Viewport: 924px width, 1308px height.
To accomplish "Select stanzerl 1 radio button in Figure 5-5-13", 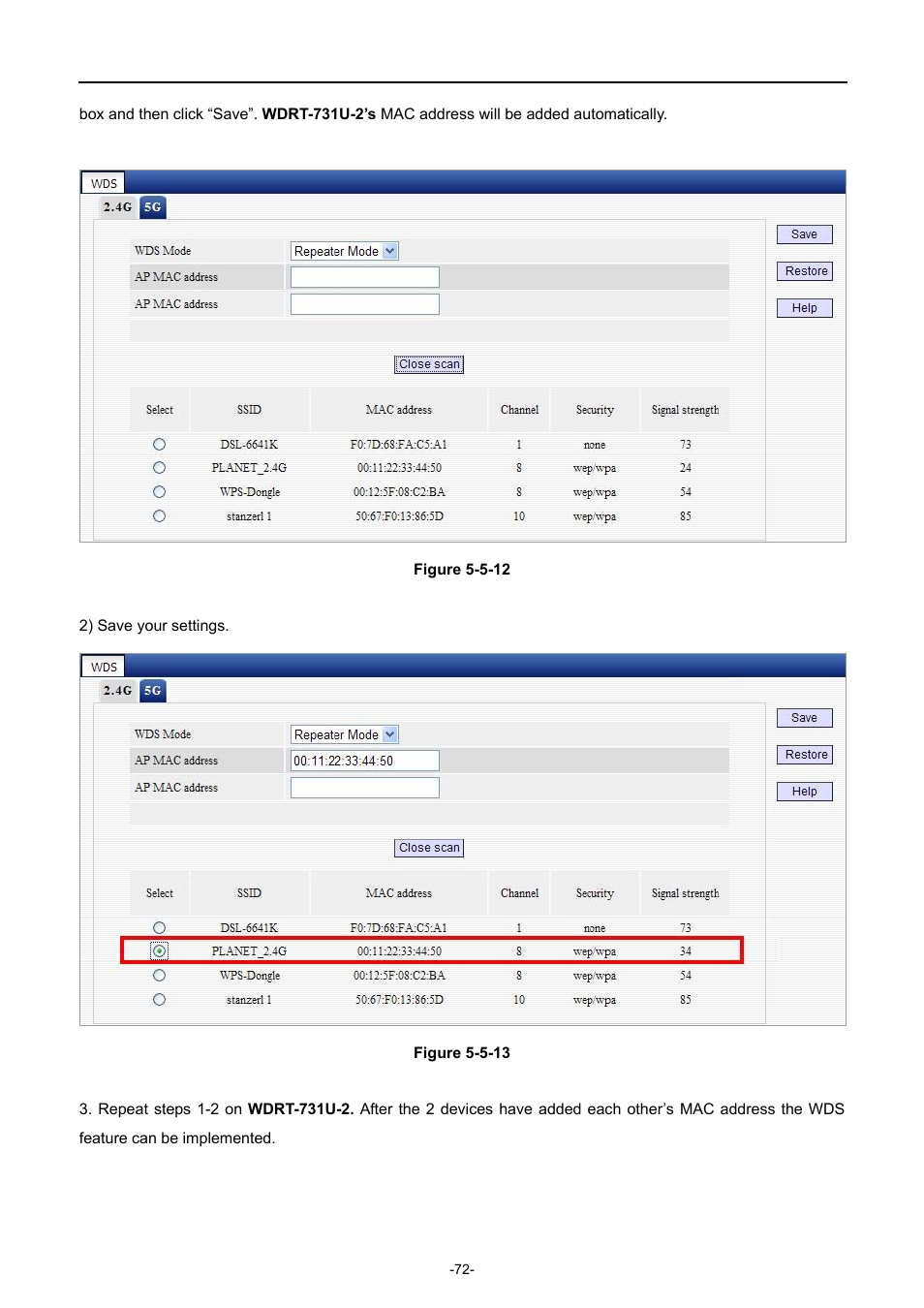I will click(159, 1000).
